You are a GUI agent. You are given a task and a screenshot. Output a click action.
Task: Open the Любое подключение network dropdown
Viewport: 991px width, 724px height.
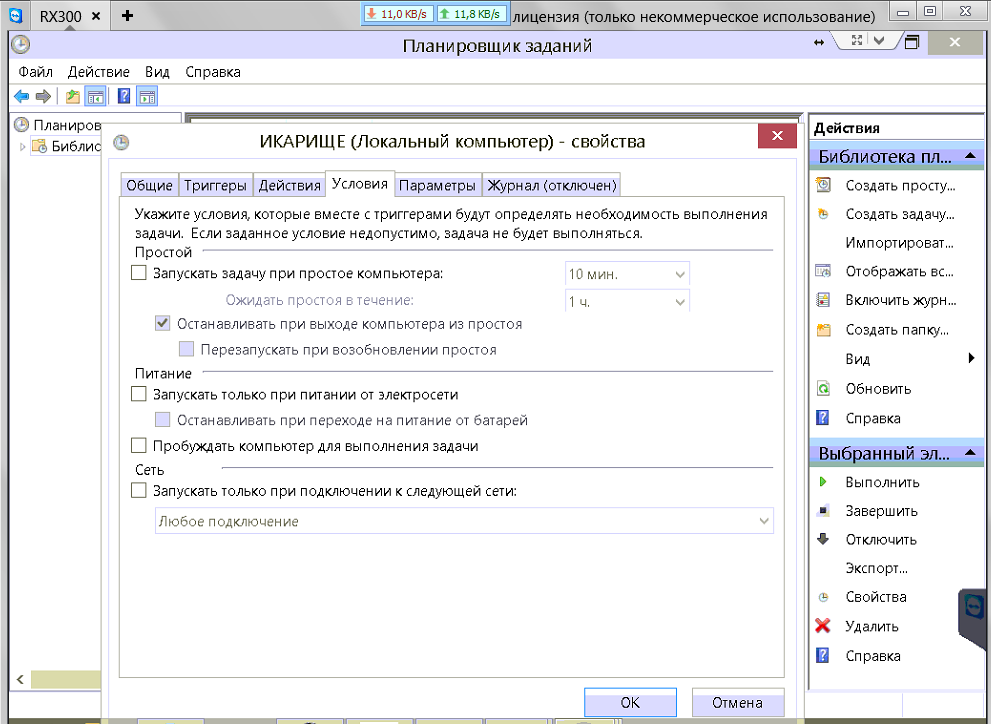464,521
